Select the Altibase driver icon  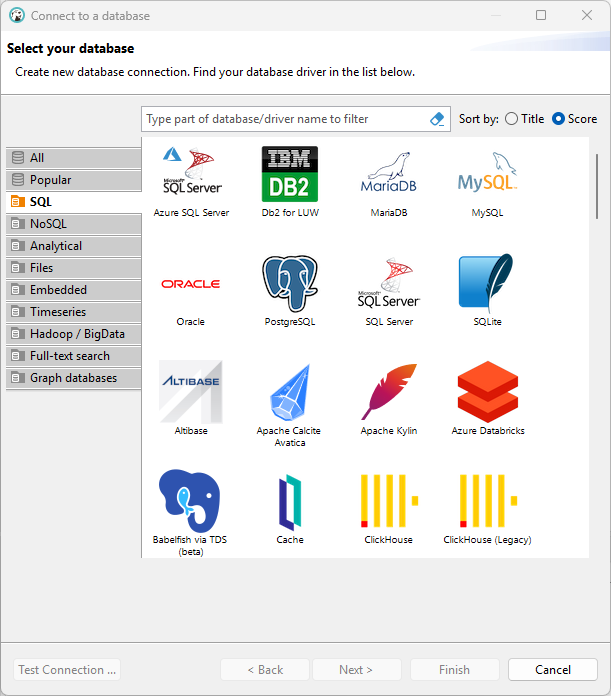pyautogui.click(x=191, y=392)
